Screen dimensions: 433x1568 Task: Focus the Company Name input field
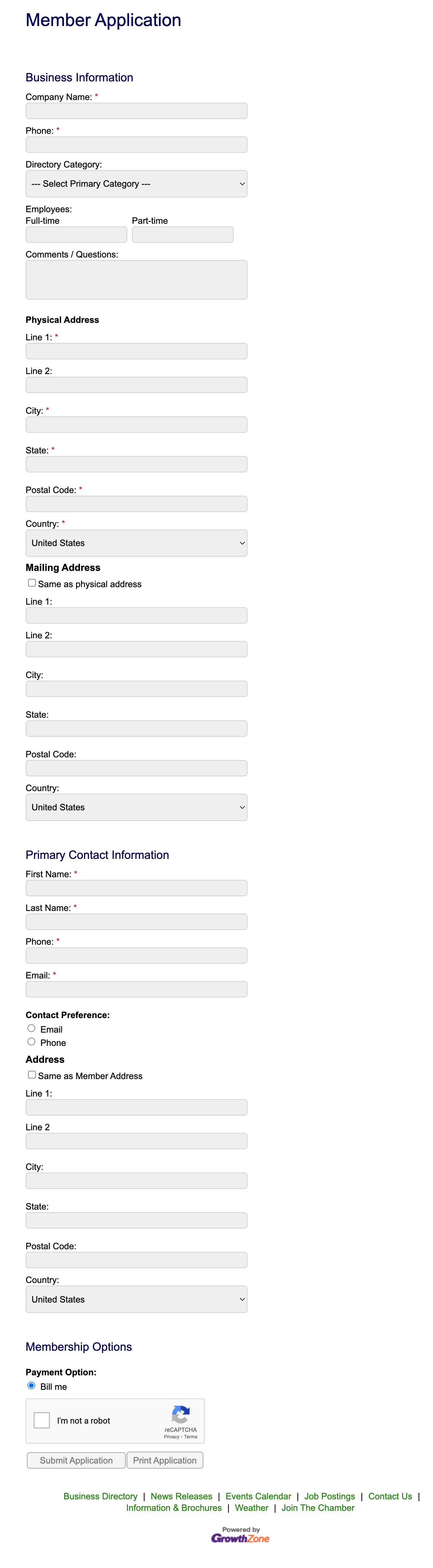click(136, 111)
